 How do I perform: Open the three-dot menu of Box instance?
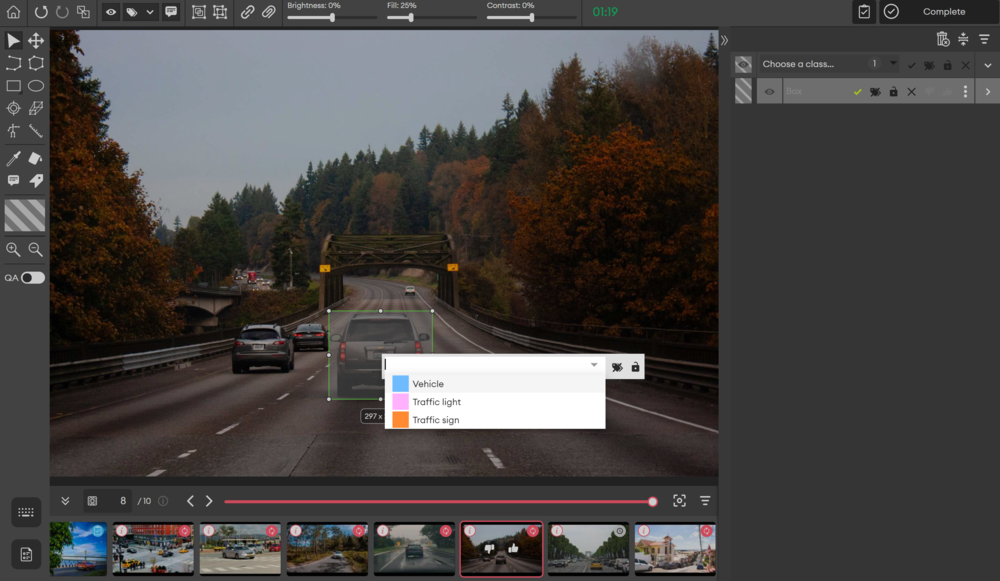tap(966, 92)
